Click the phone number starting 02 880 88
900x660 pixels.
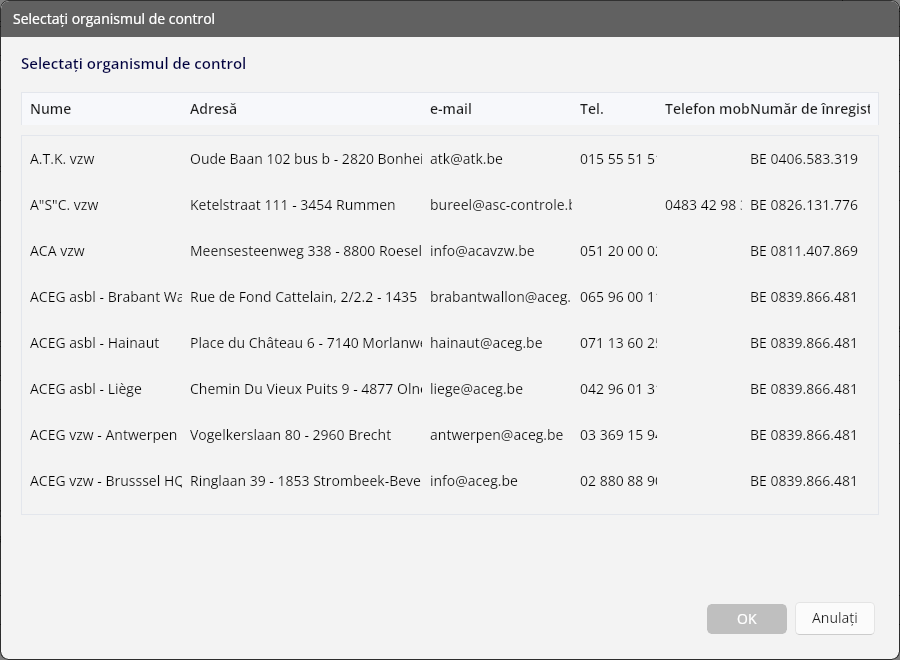pos(618,481)
